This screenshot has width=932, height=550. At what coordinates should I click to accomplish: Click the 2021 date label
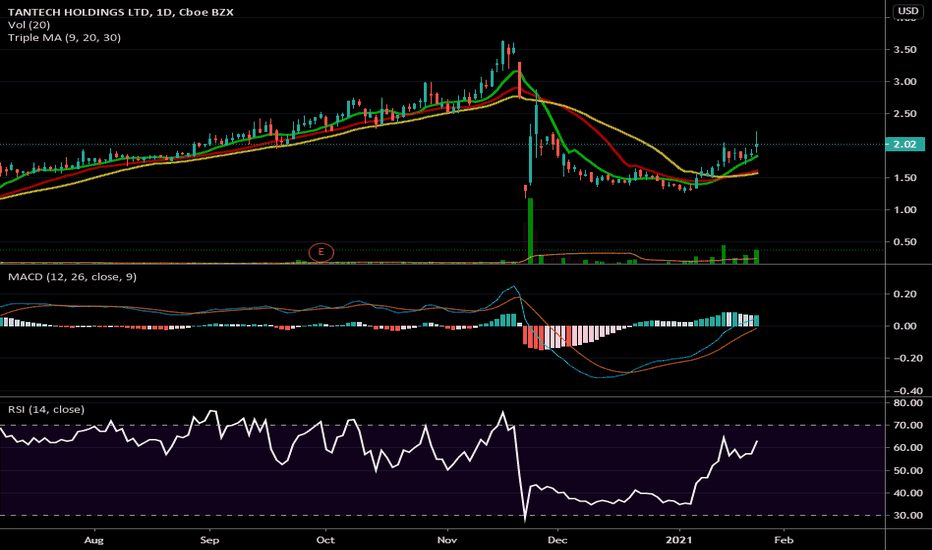[x=679, y=540]
